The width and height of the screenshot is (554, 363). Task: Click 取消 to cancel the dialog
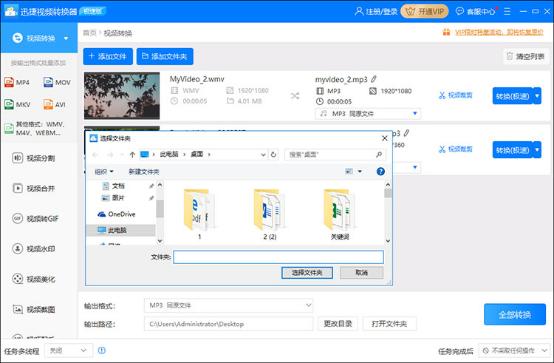tap(362, 273)
